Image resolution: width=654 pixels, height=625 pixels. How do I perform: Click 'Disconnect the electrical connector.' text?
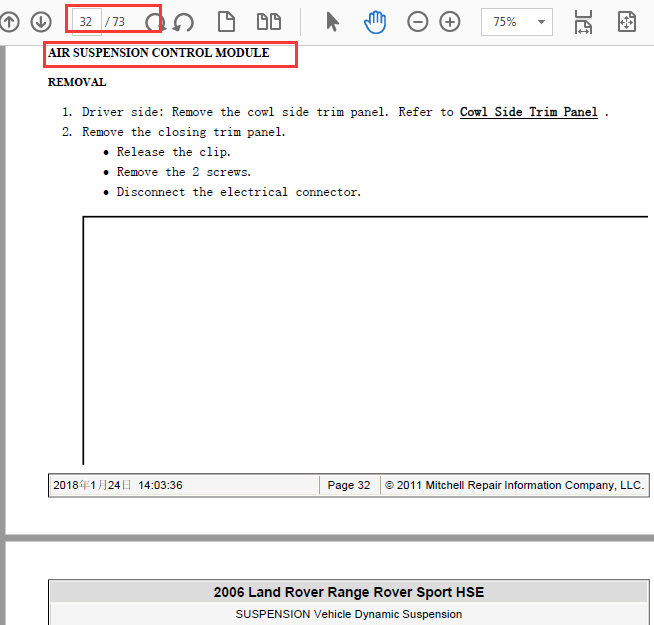[239, 192]
